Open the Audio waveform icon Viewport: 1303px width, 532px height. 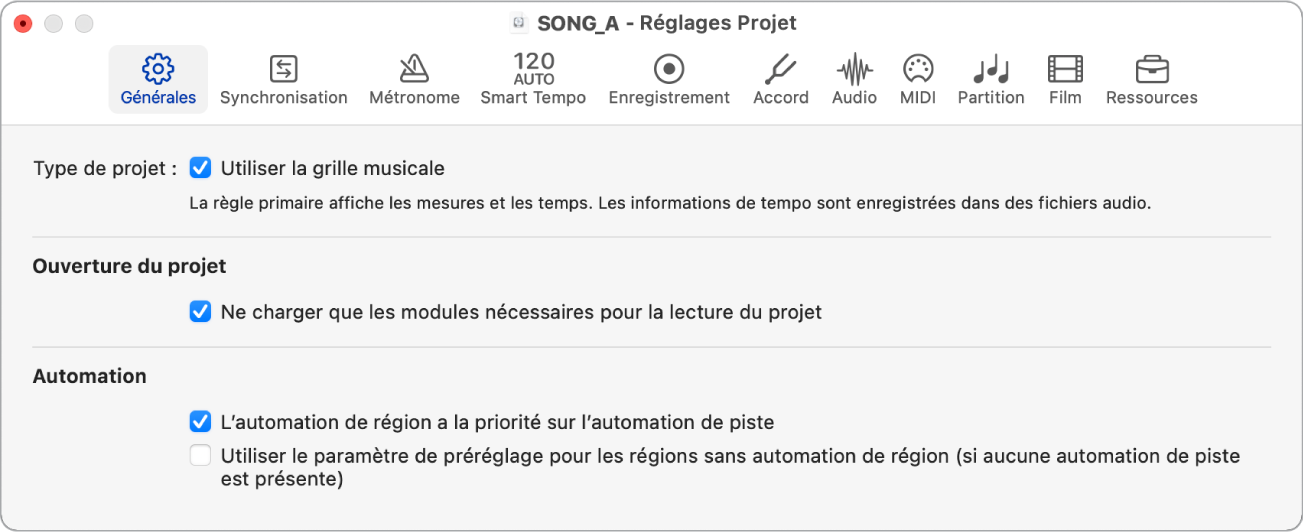coord(854,69)
